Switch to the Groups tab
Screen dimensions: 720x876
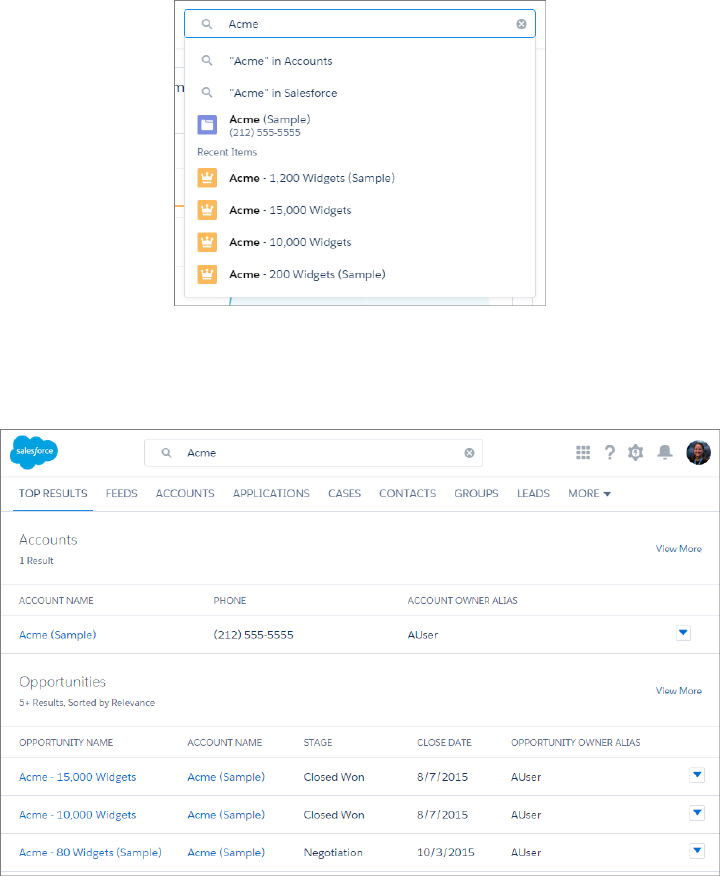tap(476, 493)
